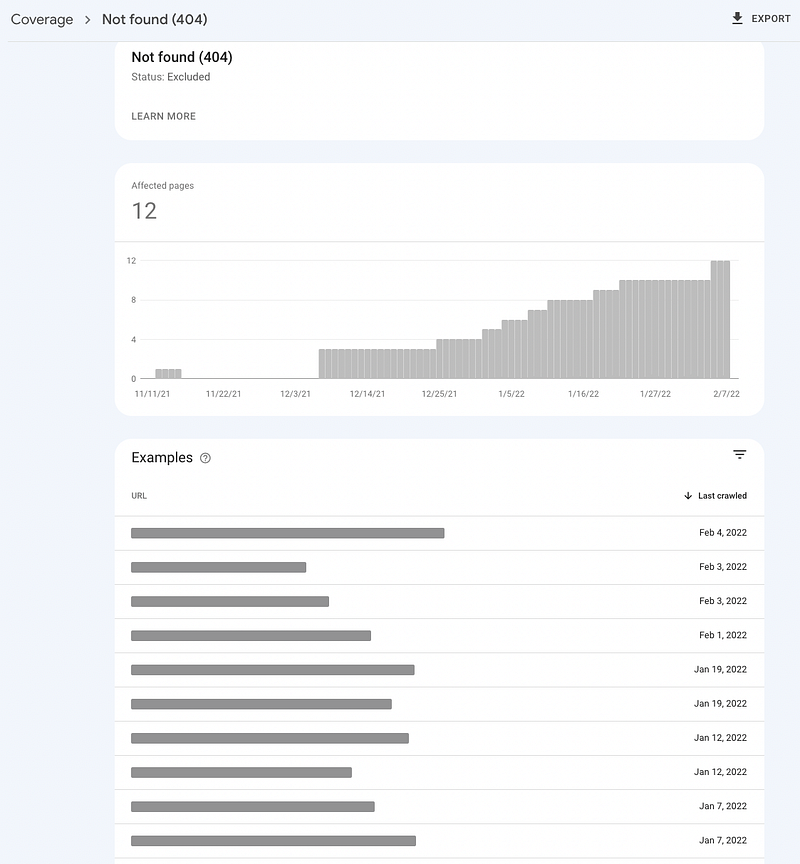Select the first Jan 19, 2022 URL row

click(439, 669)
